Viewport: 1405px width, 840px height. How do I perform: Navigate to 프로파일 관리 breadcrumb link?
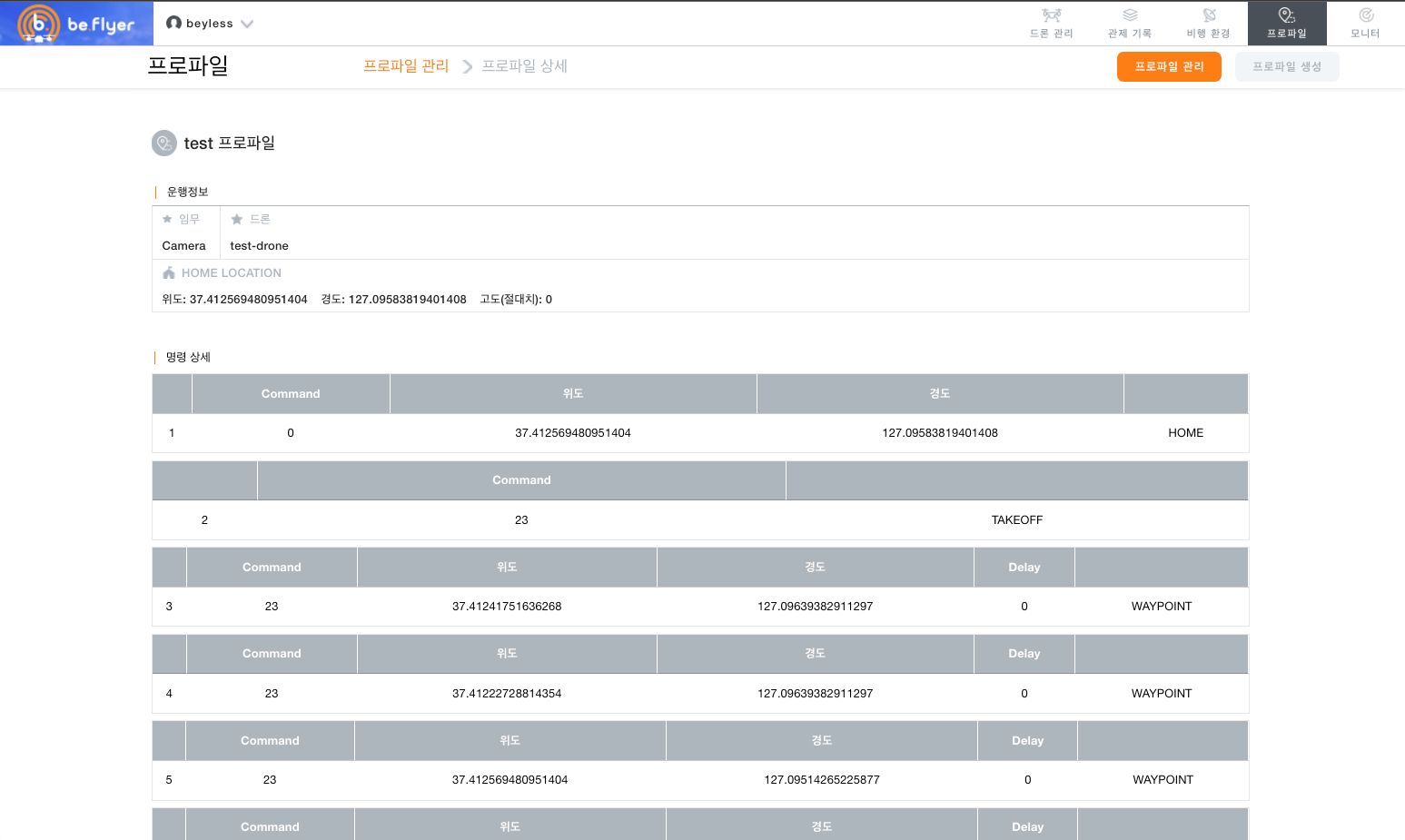tap(406, 66)
